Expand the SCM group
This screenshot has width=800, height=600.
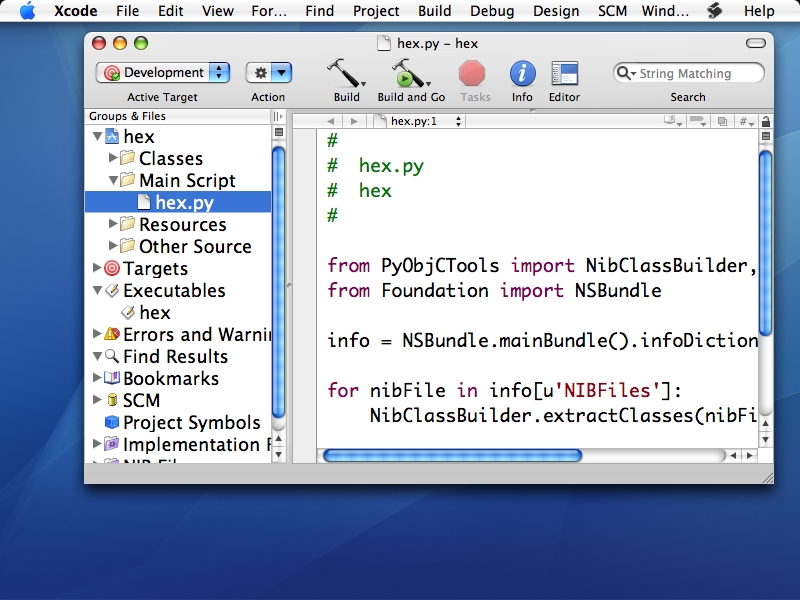click(97, 399)
